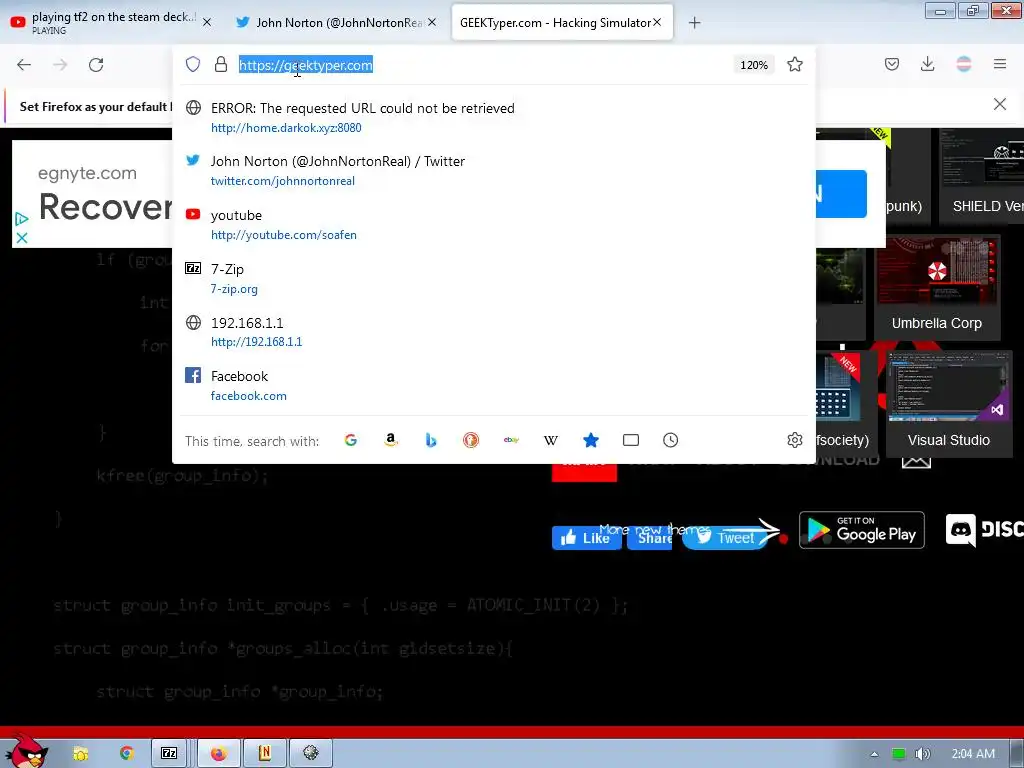This screenshot has height=768, width=1024.
Task: Search with Wikipedia this time
Action: [x=551, y=440]
